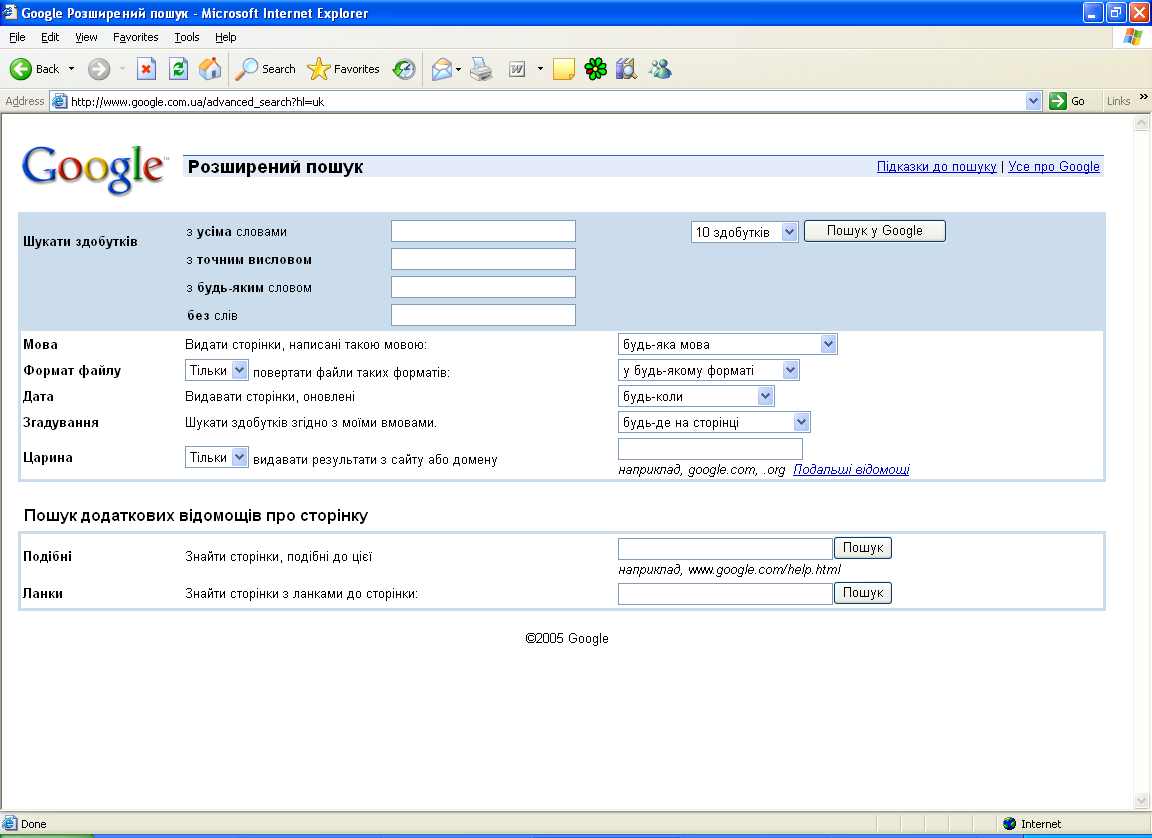This screenshot has height=838, width=1152.
Task: Click the Back arrow icon
Action: [x=21, y=69]
